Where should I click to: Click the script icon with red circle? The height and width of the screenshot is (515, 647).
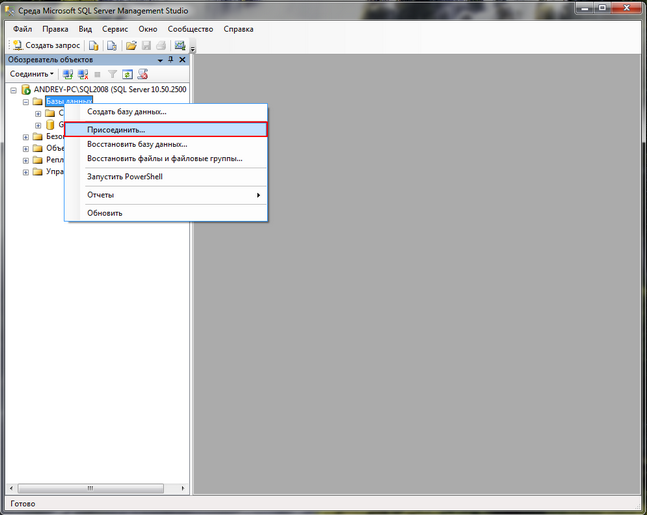coord(143,74)
